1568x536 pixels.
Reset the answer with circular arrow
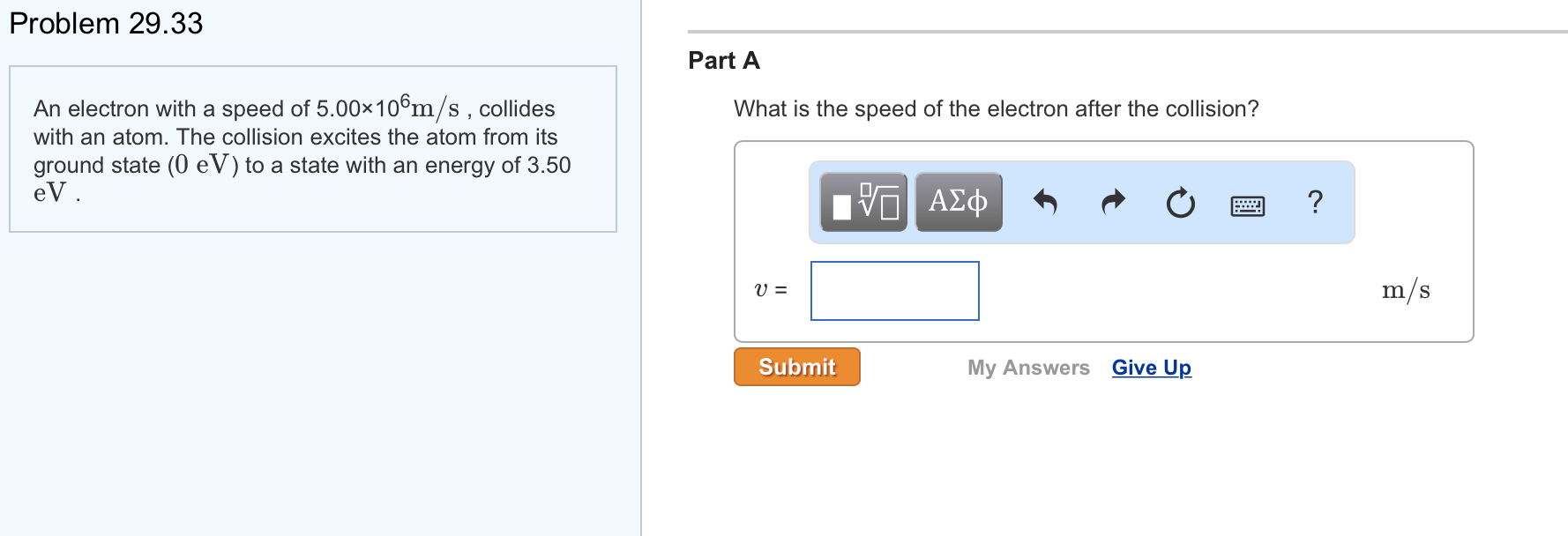pos(1180,204)
